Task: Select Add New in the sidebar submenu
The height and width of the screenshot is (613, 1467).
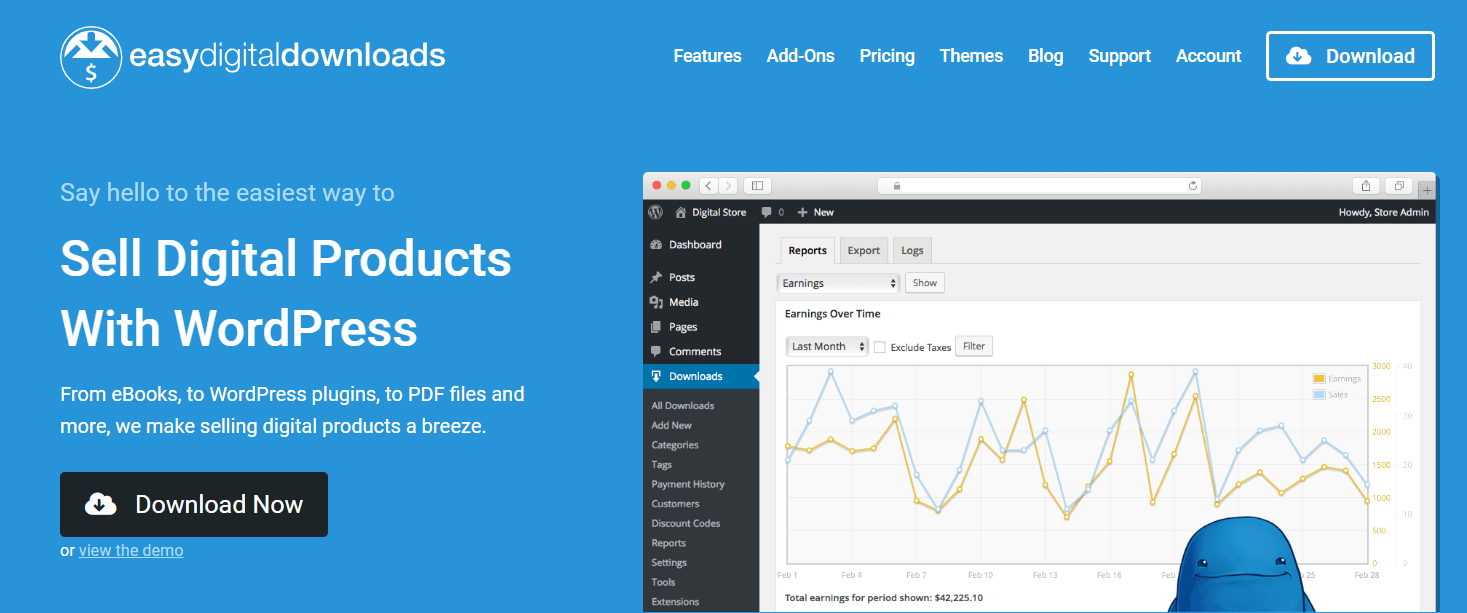Action: coord(672,425)
